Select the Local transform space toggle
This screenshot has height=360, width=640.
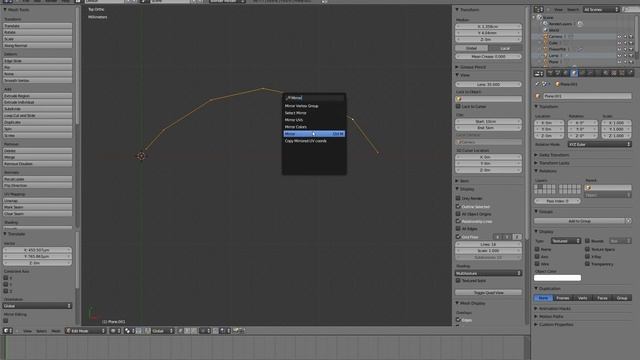click(505, 48)
